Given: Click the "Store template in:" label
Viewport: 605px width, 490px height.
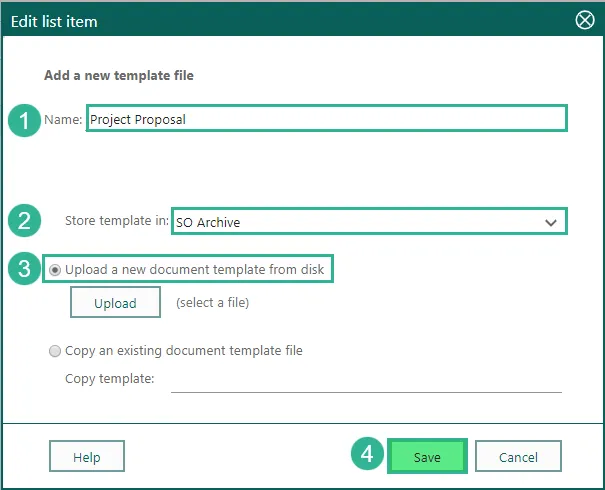Looking at the screenshot, I should click(116, 222).
